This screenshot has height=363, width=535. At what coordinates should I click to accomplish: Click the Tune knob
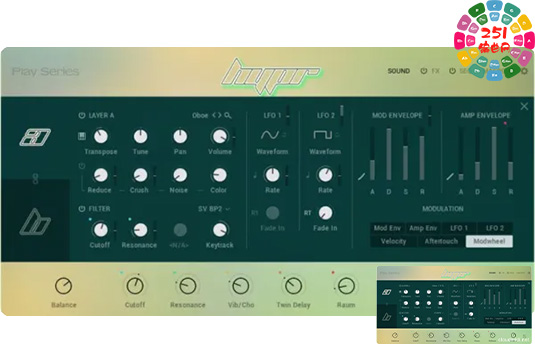coord(140,136)
